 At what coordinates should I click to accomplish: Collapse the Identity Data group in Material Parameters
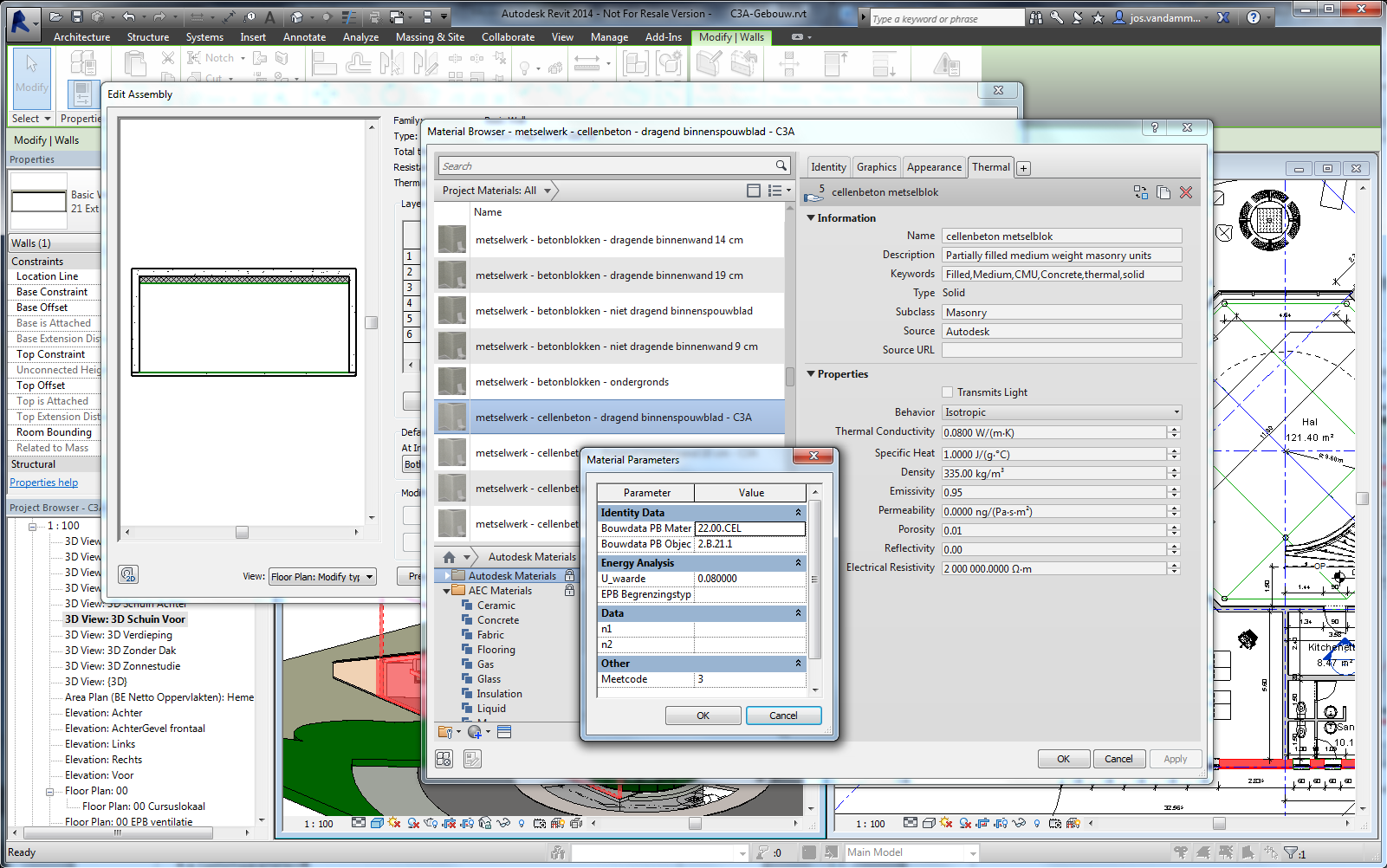point(798,513)
